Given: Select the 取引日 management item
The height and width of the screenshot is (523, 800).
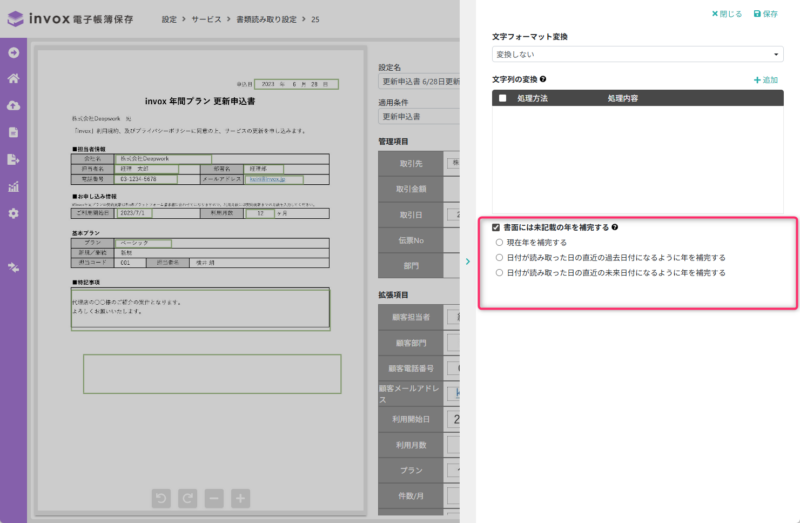Looking at the screenshot, I should tap(411, 215).
